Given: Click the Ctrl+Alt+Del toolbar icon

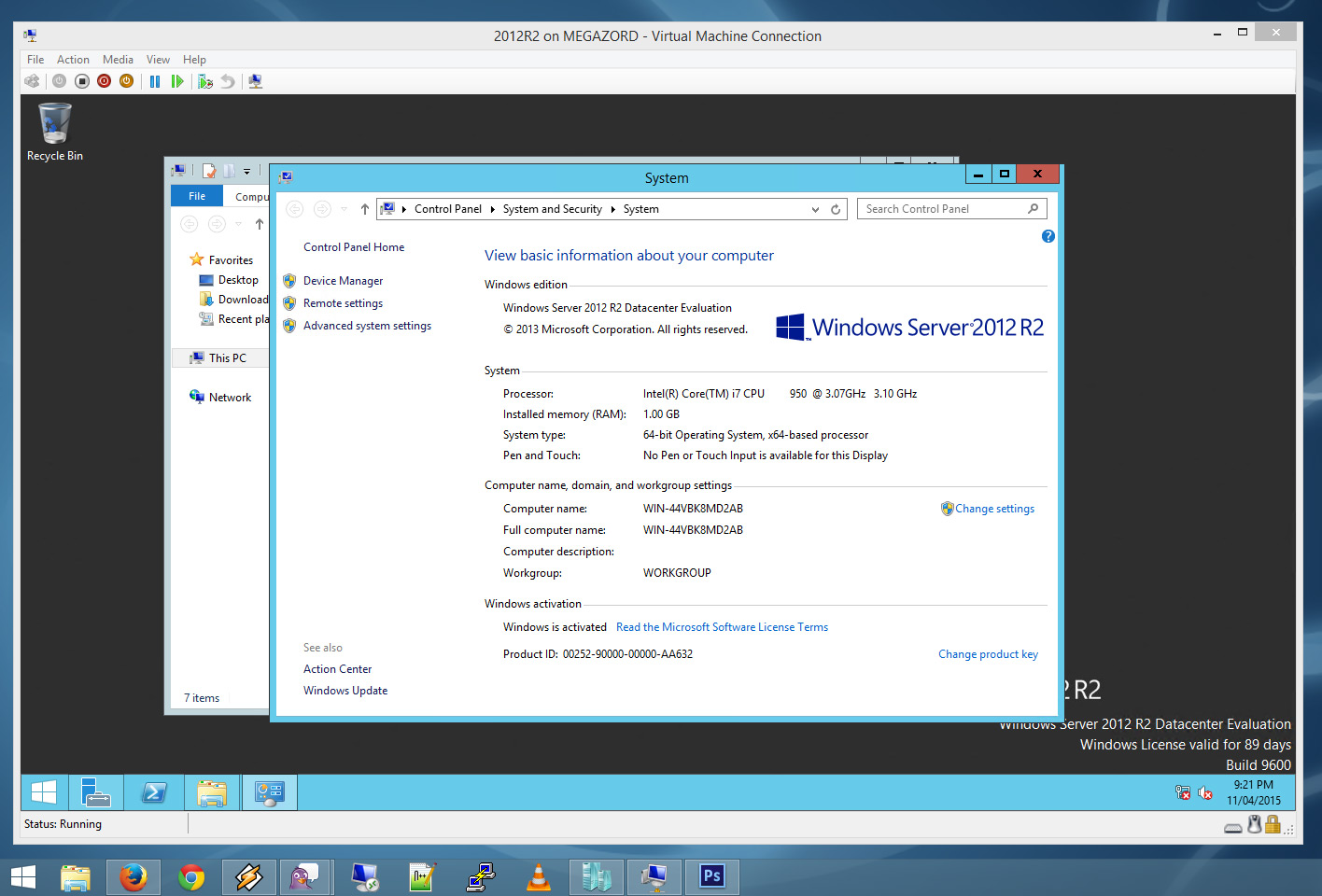Looking at the screenshot, I should [x=32, y=81].
